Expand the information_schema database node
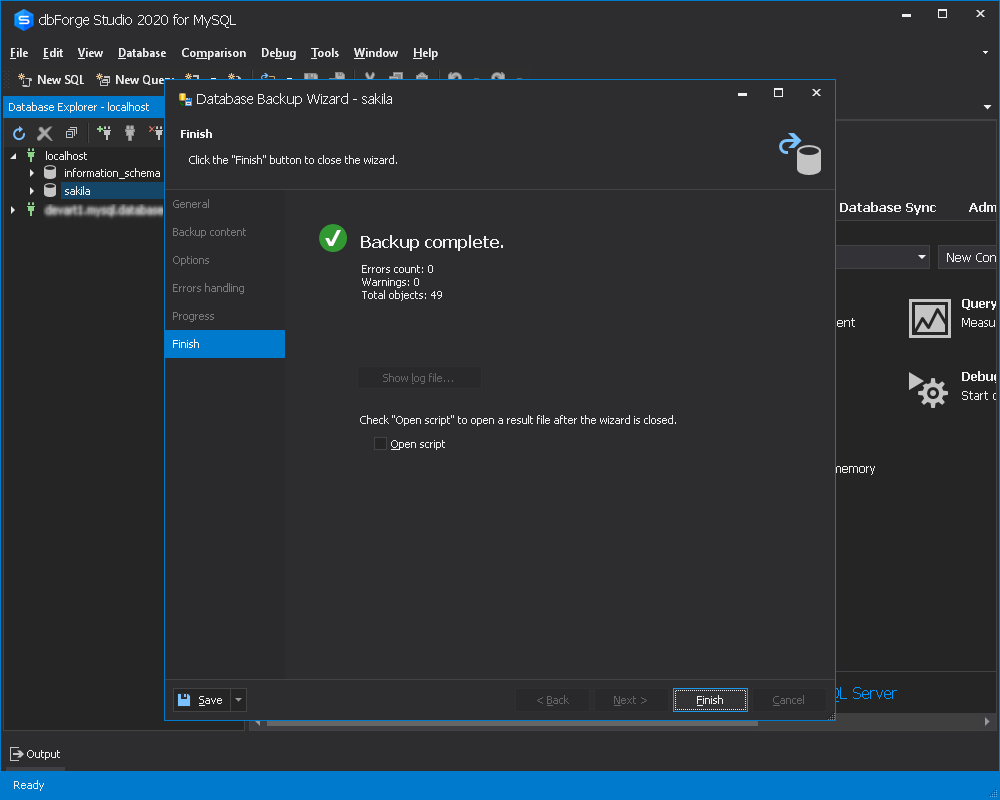 pyautogui.click(x=31, y=173)
